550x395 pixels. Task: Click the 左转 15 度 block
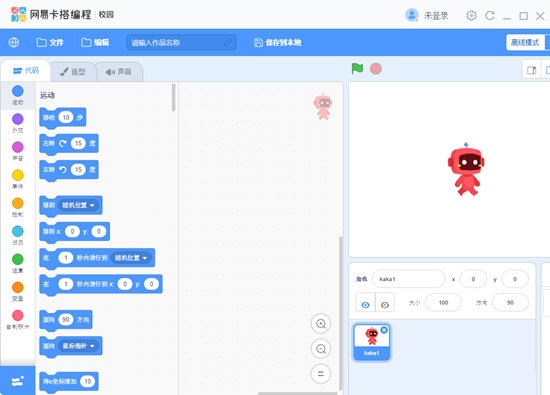(69, 170)
